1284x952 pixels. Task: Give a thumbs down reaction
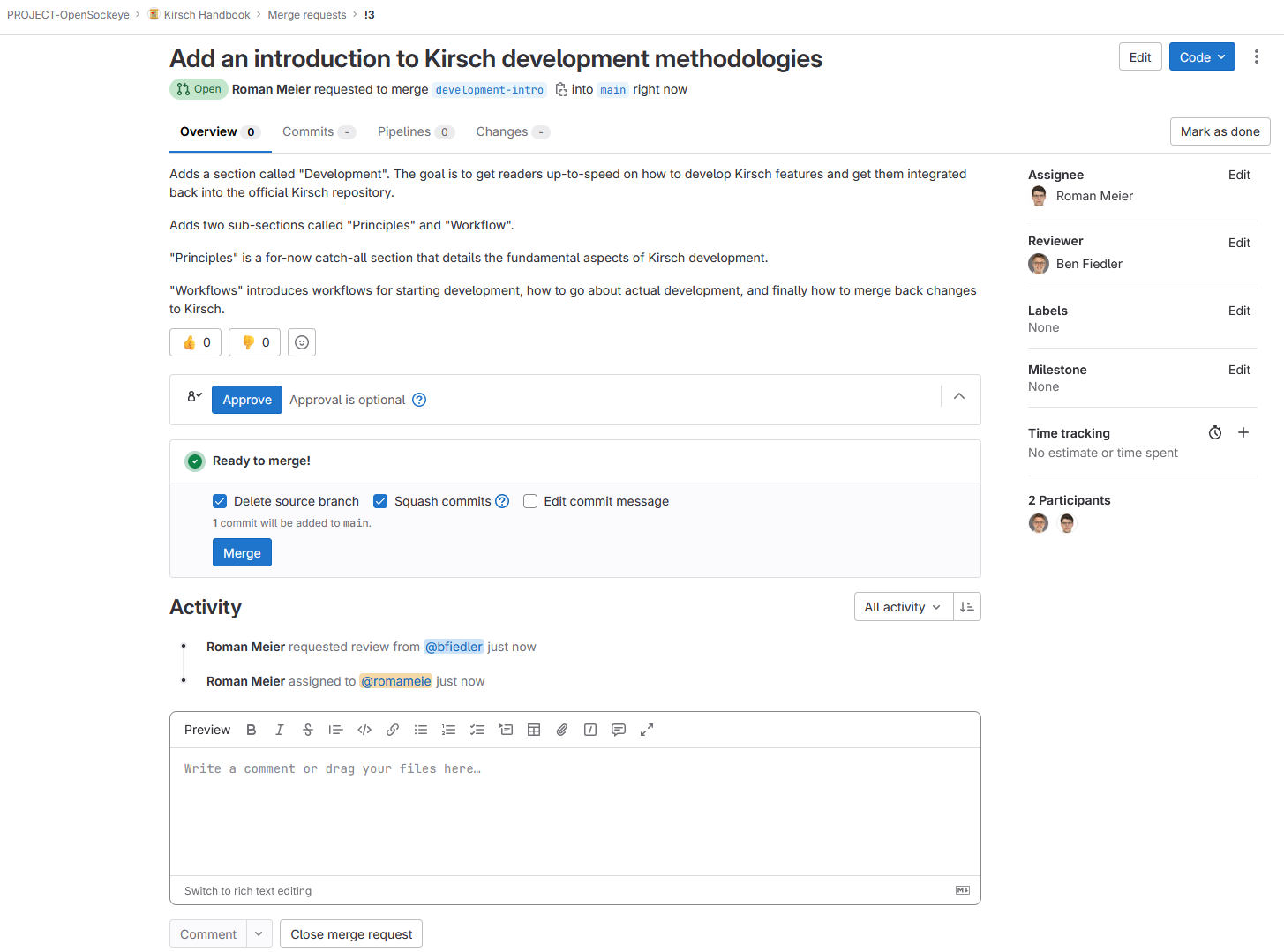tap(254, 342)
